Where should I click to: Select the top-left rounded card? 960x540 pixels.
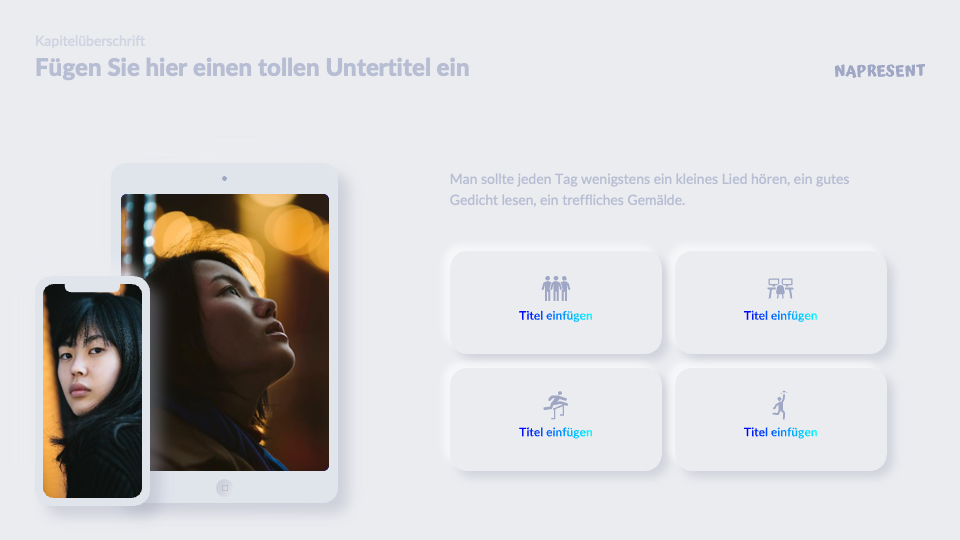point(555,302)
